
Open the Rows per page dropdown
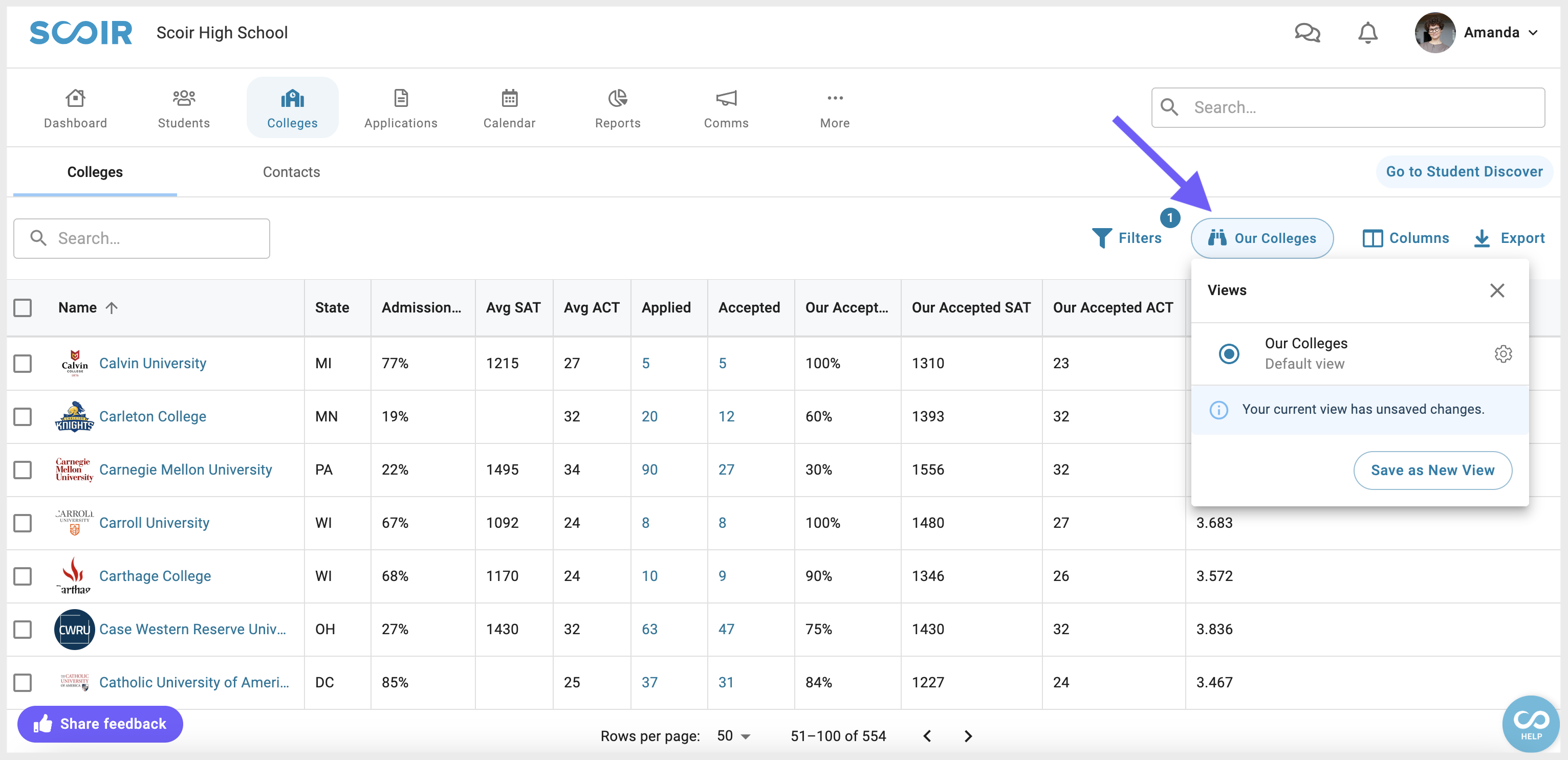click(733, 735)
